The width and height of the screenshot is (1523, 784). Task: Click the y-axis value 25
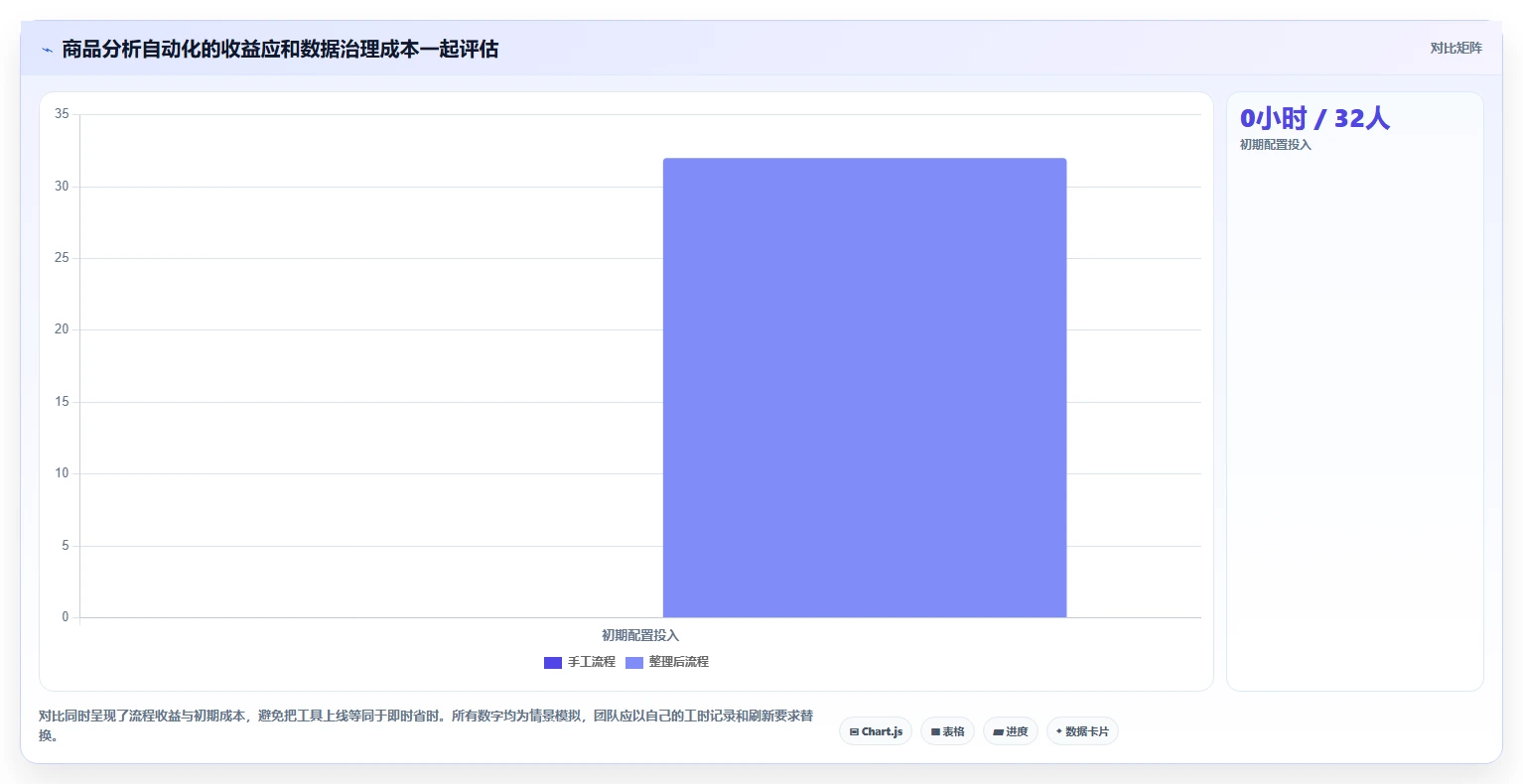point(62,258)
